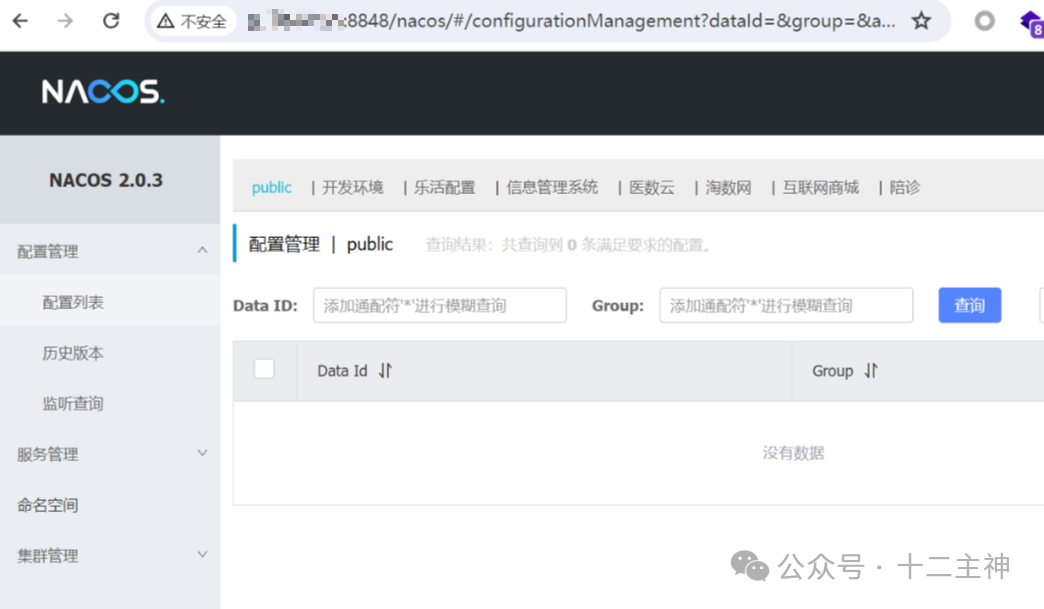Switch to the 淘数网 namespace
This screenshot has height=609, width=1044.
click(728, 188)
